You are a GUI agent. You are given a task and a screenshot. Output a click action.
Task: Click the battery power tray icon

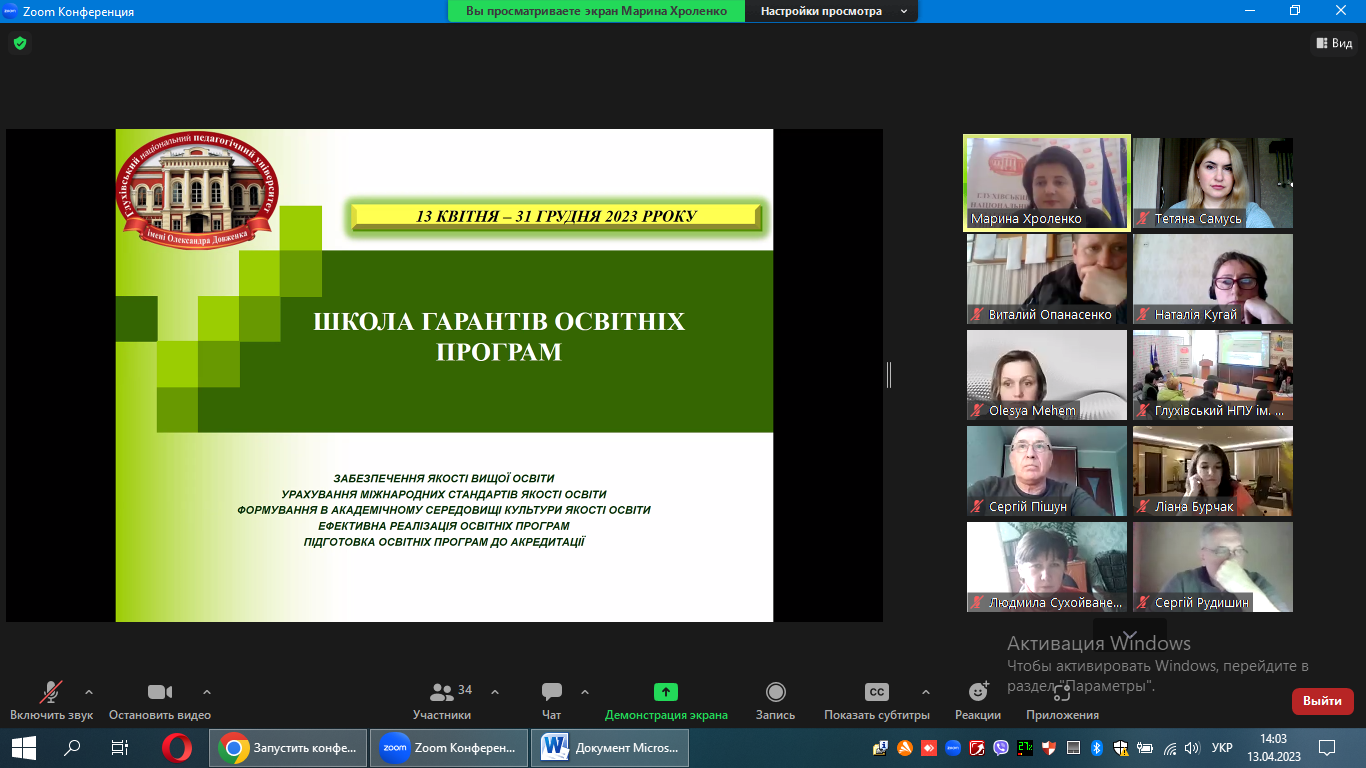pos(1145,747)
